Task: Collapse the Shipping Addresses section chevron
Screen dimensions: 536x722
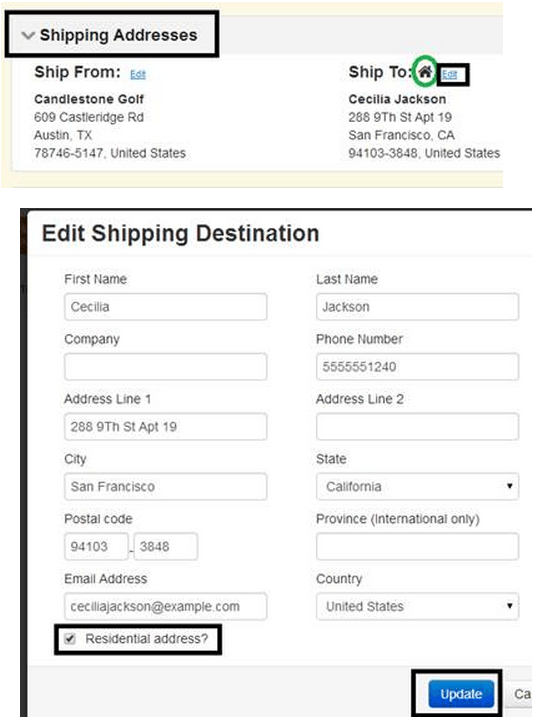Action: pos(28,35)
